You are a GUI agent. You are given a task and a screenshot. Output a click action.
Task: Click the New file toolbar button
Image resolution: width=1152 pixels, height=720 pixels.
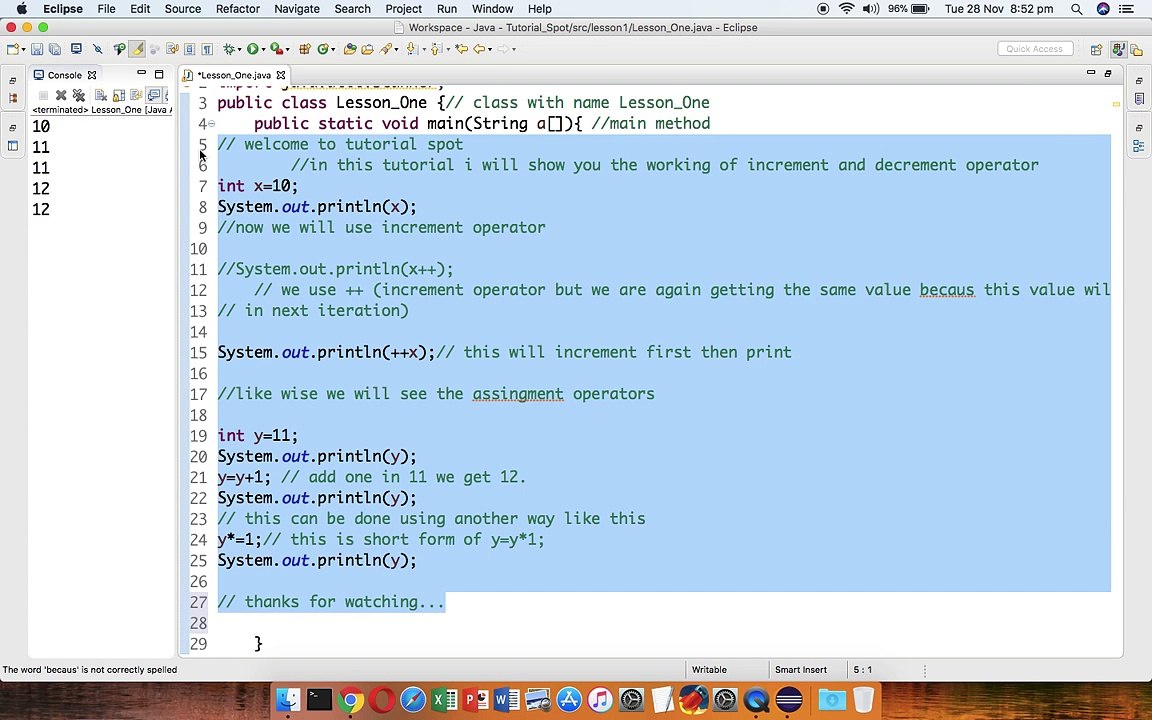(12, 49)
